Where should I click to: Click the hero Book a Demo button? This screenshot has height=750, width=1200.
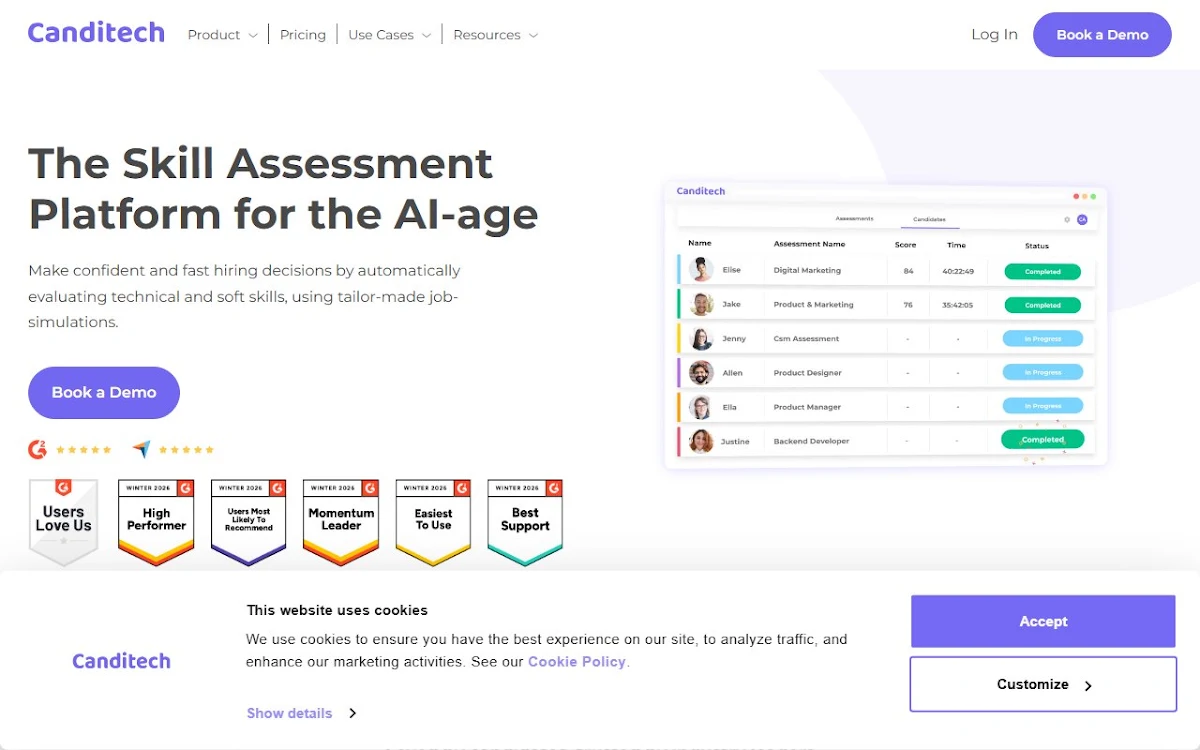pyautogui.click(x=104, y=392)
